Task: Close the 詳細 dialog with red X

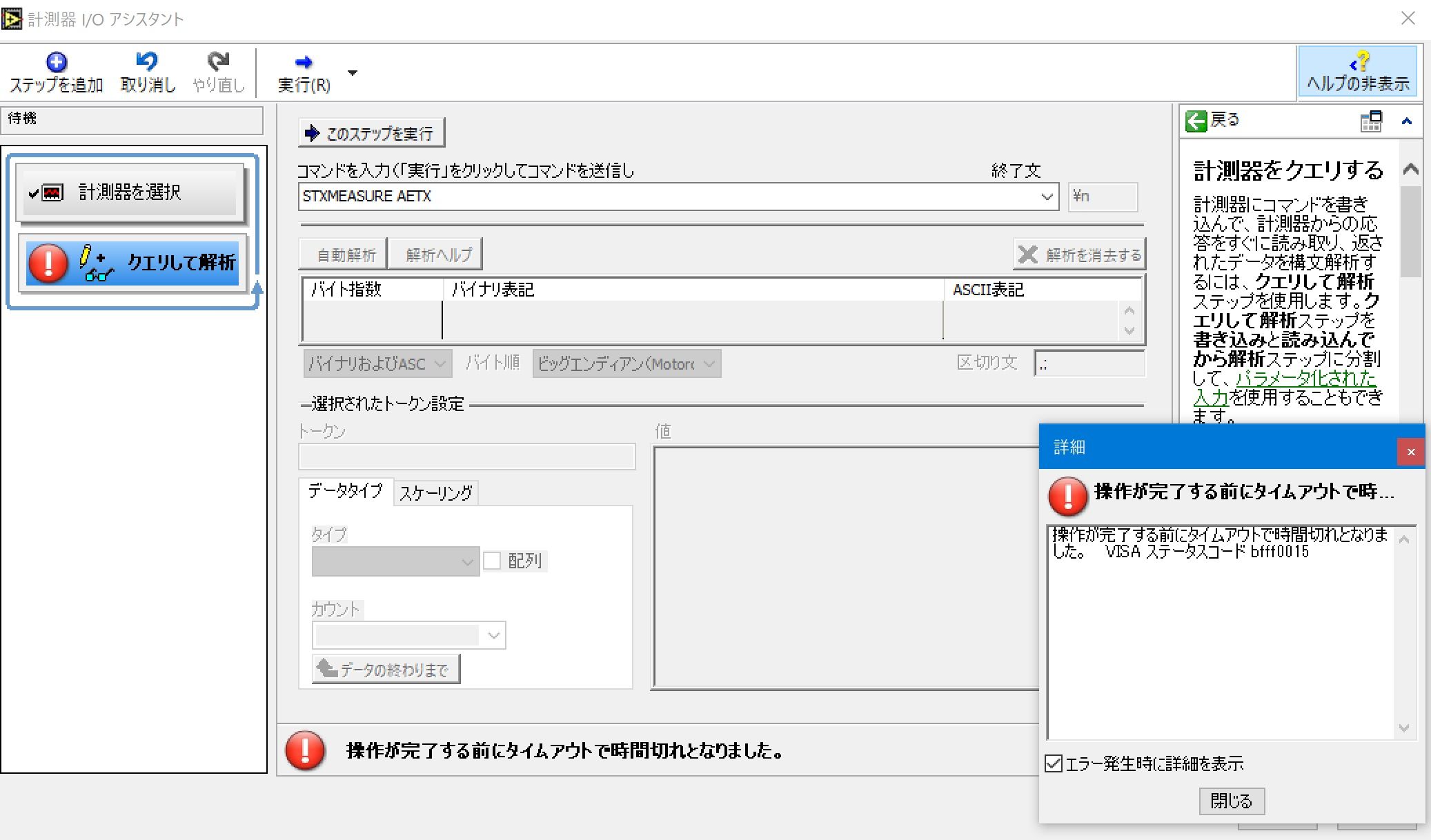Action: pos(1411,452)
